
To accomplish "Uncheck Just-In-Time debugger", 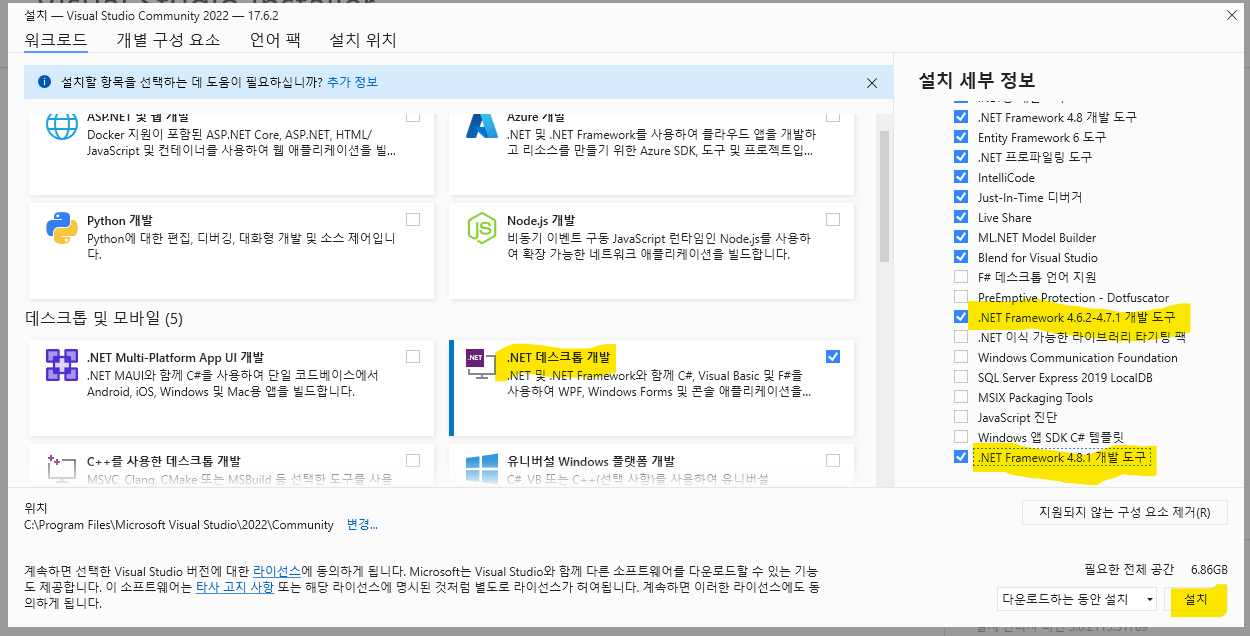I will click(961, 197).
